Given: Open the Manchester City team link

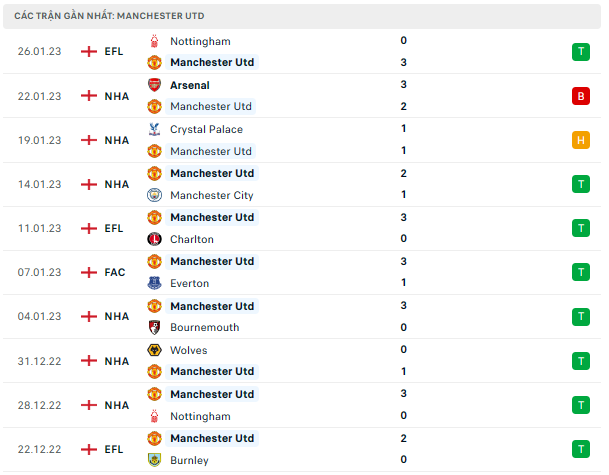Looking at the screenshot, I should pyautogui.click(x=211, y=195).
